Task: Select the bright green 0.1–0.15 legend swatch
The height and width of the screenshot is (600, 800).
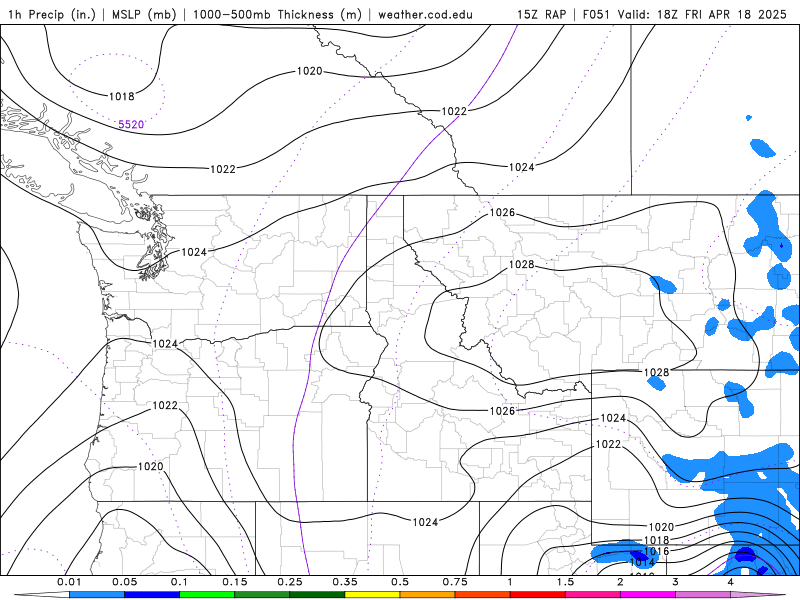Action: coord(207,595)
